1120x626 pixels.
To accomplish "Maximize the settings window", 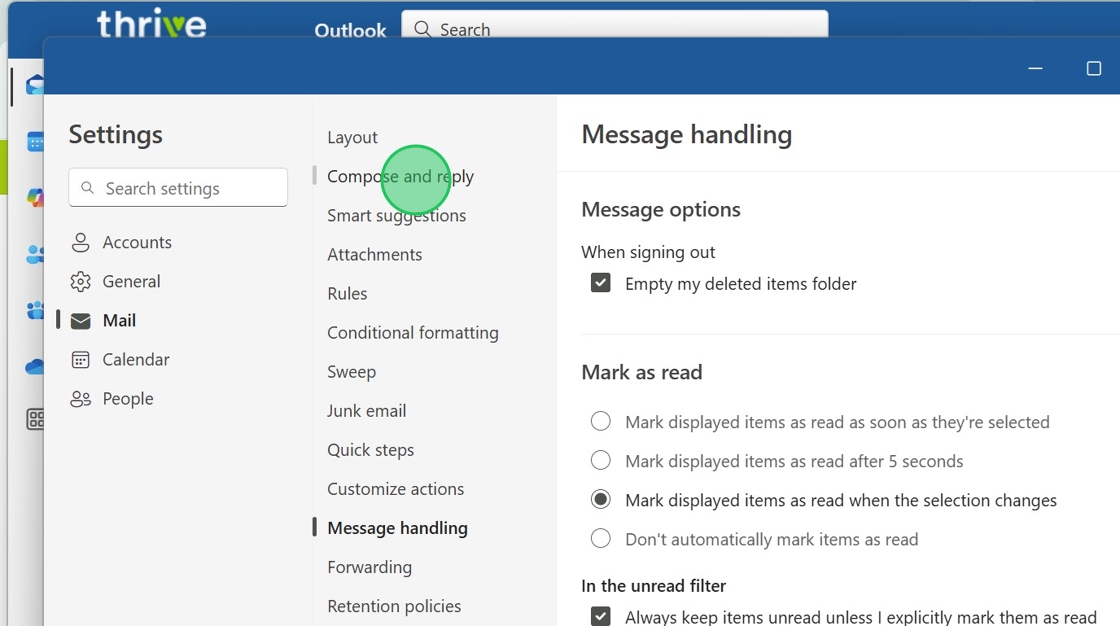I will pos(1093,68).
